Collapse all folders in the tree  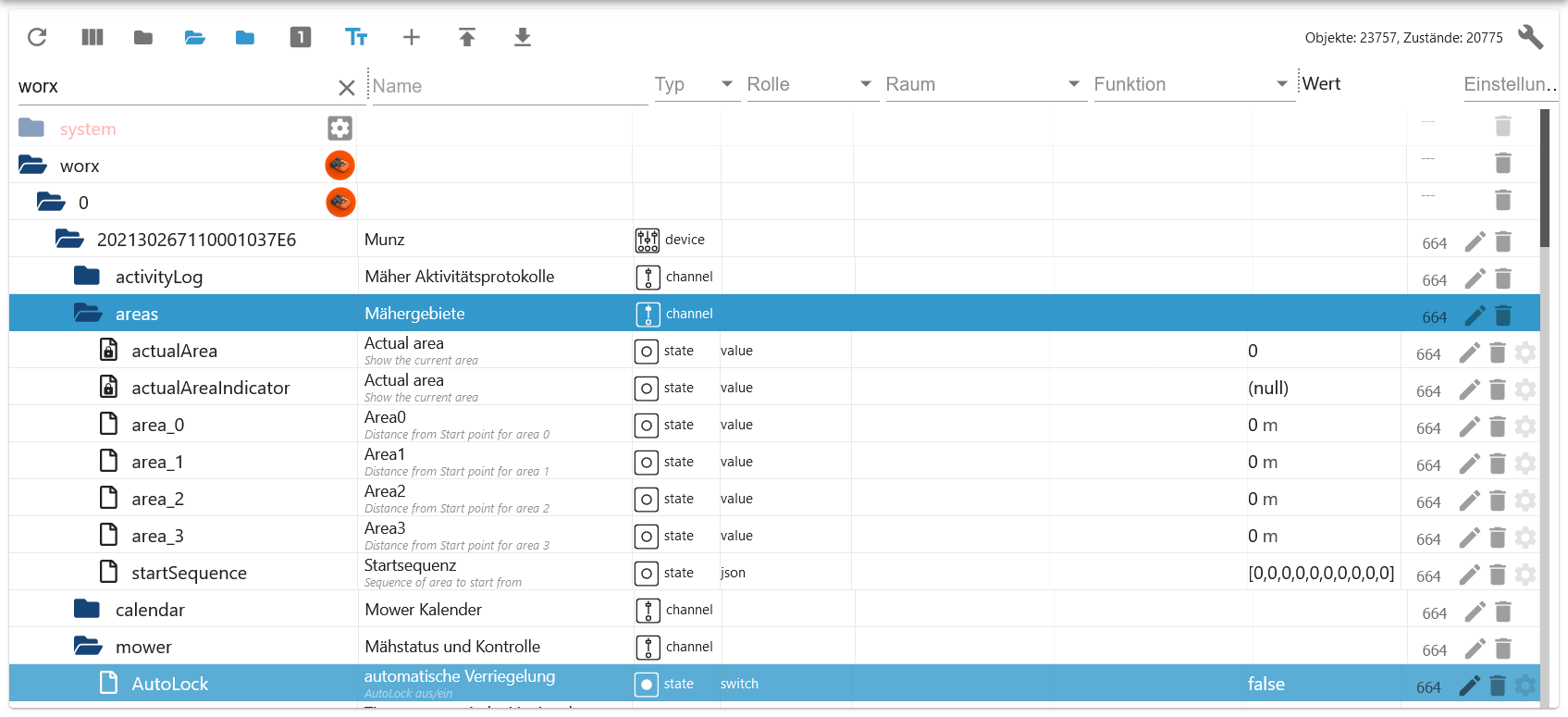click(x=143, y=37)
